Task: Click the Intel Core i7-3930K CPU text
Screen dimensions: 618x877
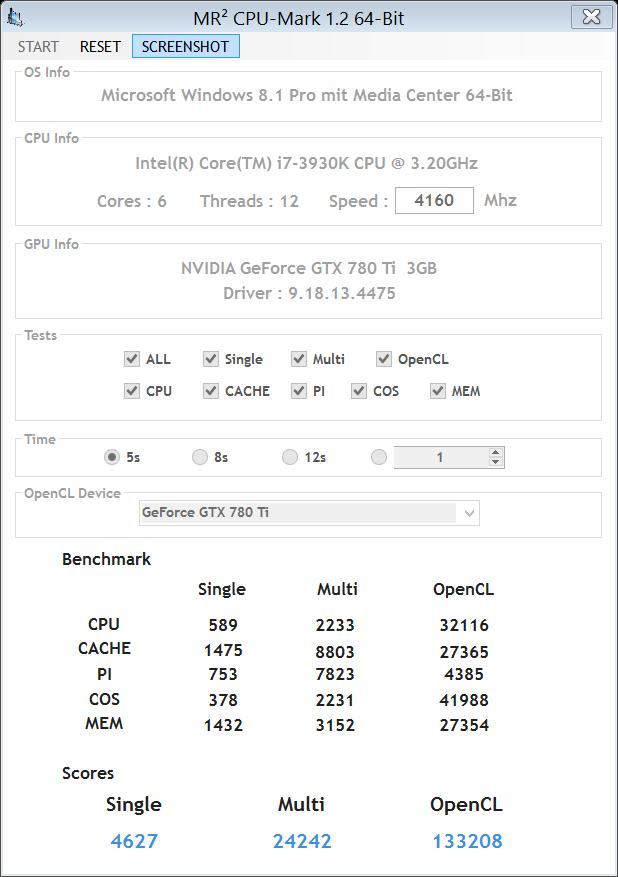Action: point(306,163)
